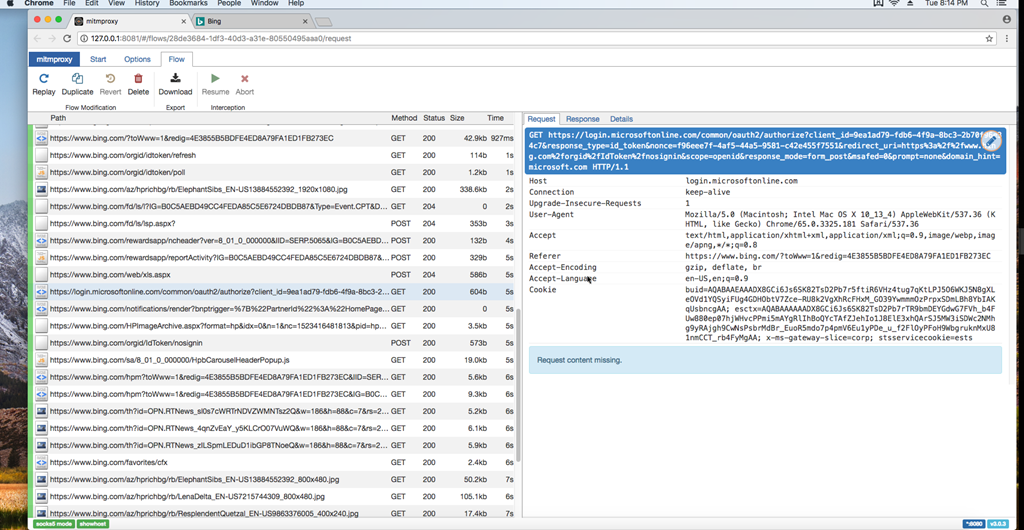Screen dimensions: 1024x530
Task: Reload the browser page
Action: 67,39
